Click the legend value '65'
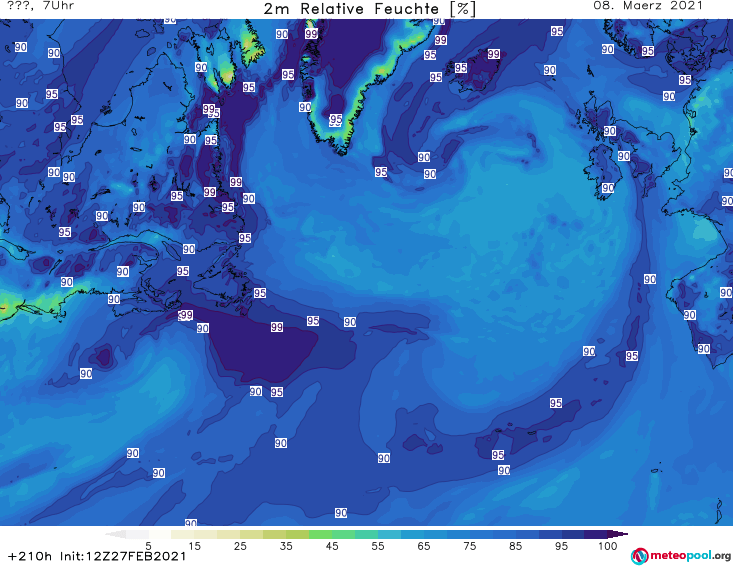 click(424, 546)
